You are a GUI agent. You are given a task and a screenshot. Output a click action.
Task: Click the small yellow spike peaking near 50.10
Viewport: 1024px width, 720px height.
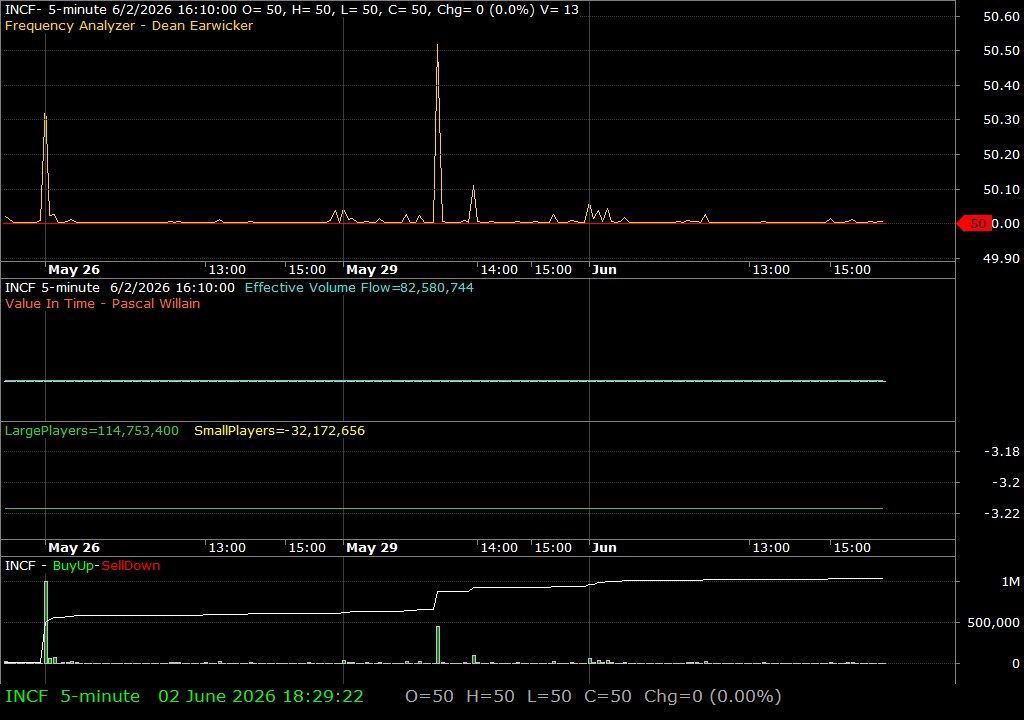[473, 205]
